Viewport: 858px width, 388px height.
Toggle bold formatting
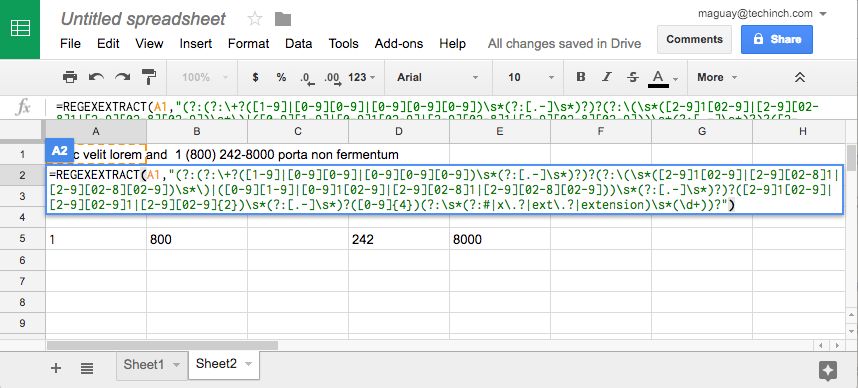(581, 77)
